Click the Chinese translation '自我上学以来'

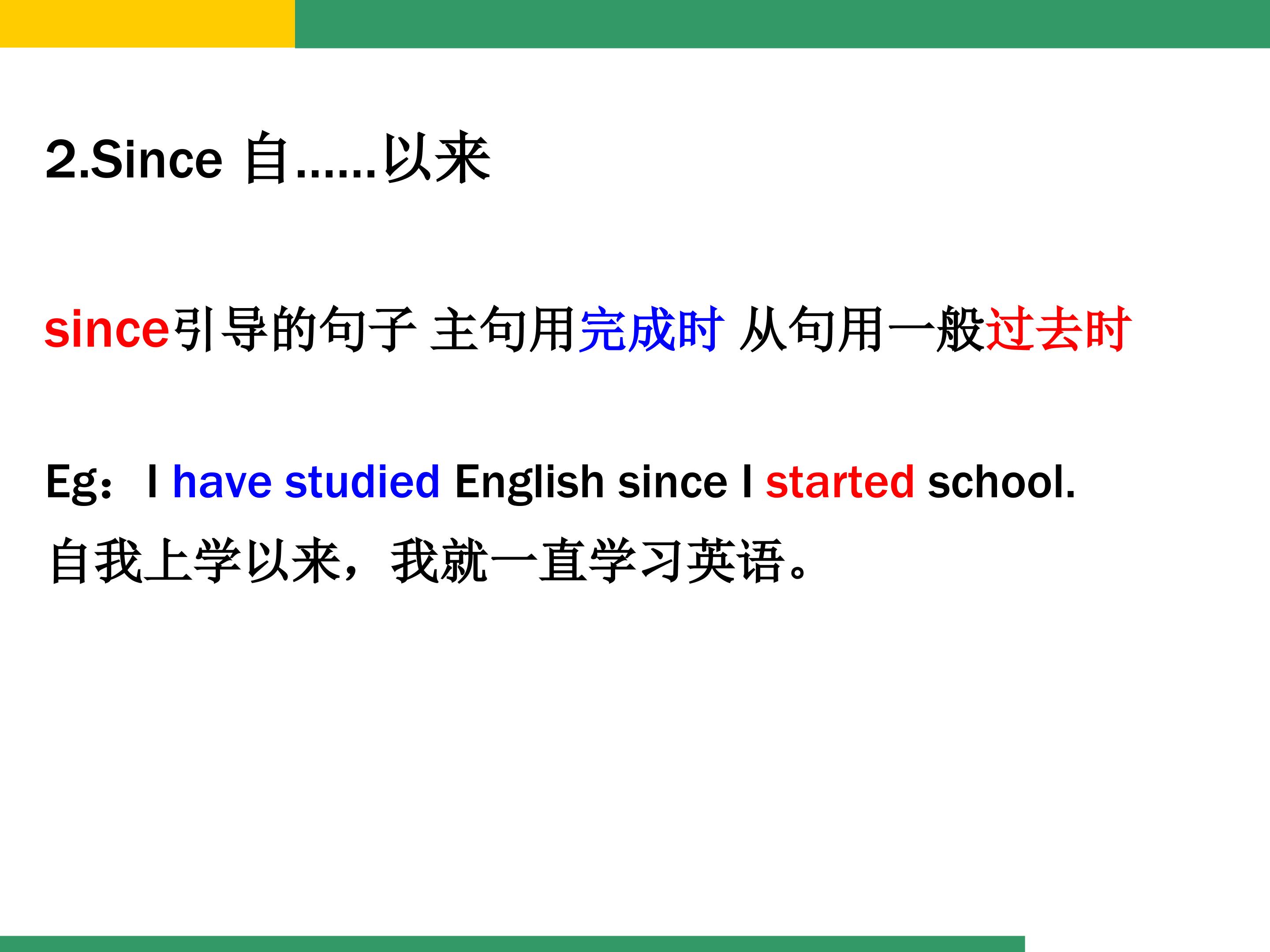(x=195, y=561)
